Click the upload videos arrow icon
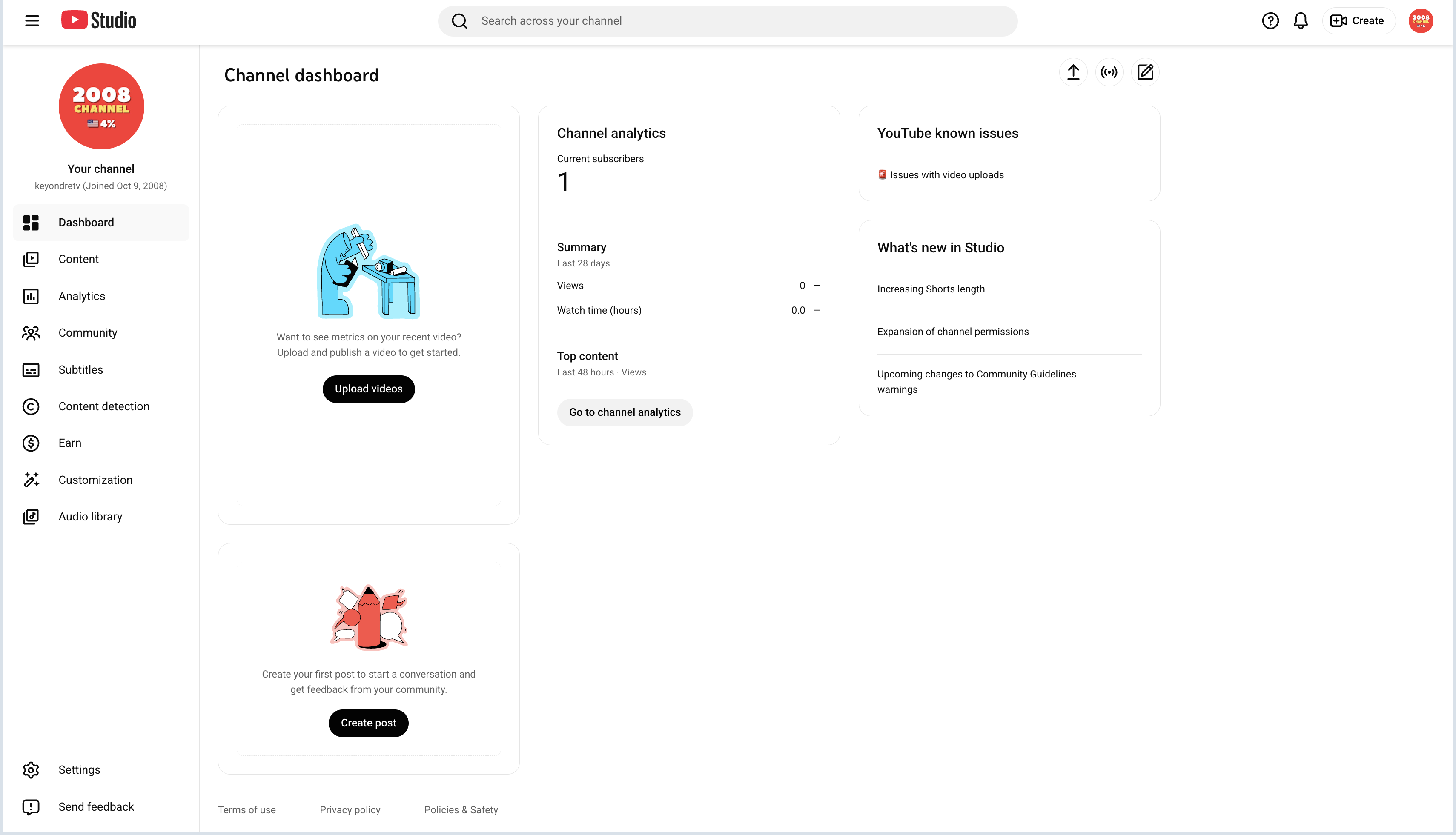The height and width of the screenshot is (835, 1456). pos(1073,72)
